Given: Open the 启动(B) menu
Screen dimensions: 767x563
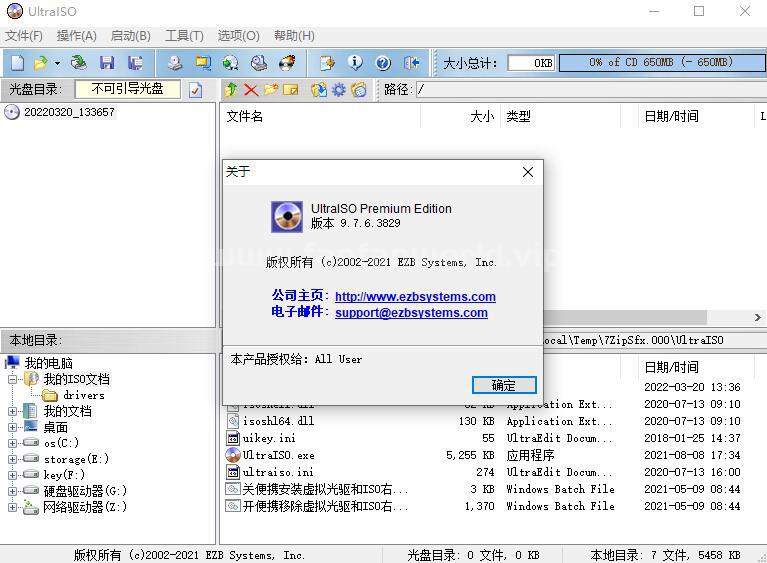Looking at the screenshot, I should coord(130,35).
